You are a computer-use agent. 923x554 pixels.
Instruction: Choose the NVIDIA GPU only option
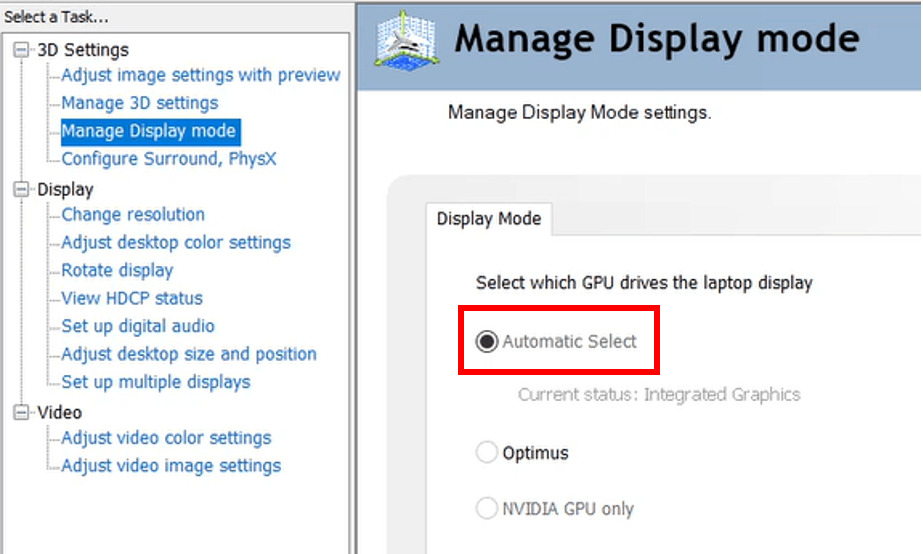(x=487, y=509)
